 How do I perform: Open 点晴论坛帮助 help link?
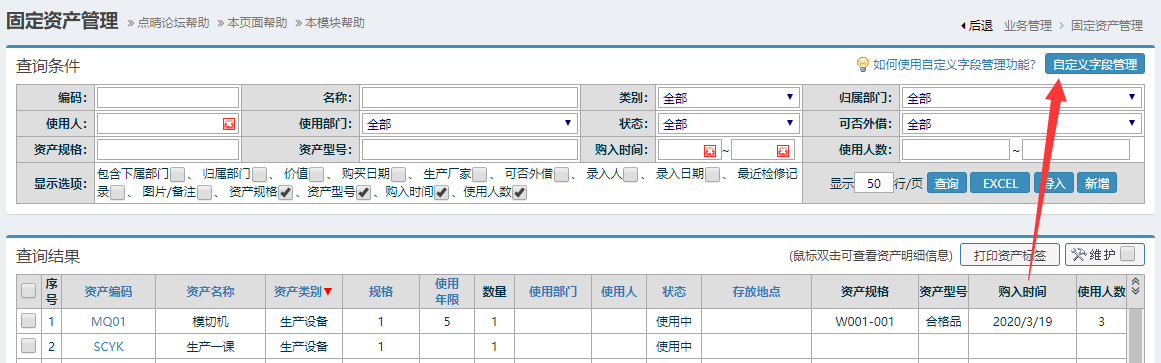point(173,22)
